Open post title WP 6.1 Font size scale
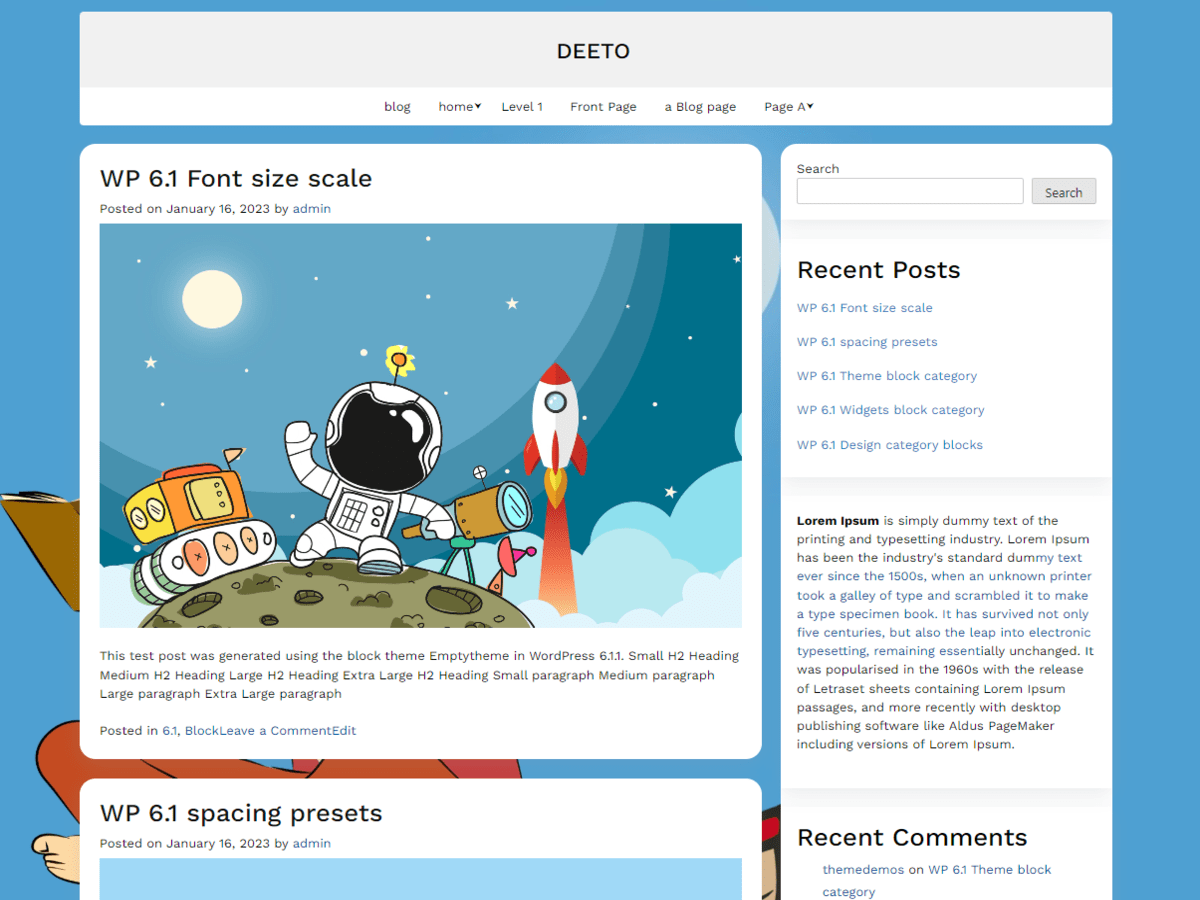 [x=236, y=179]
